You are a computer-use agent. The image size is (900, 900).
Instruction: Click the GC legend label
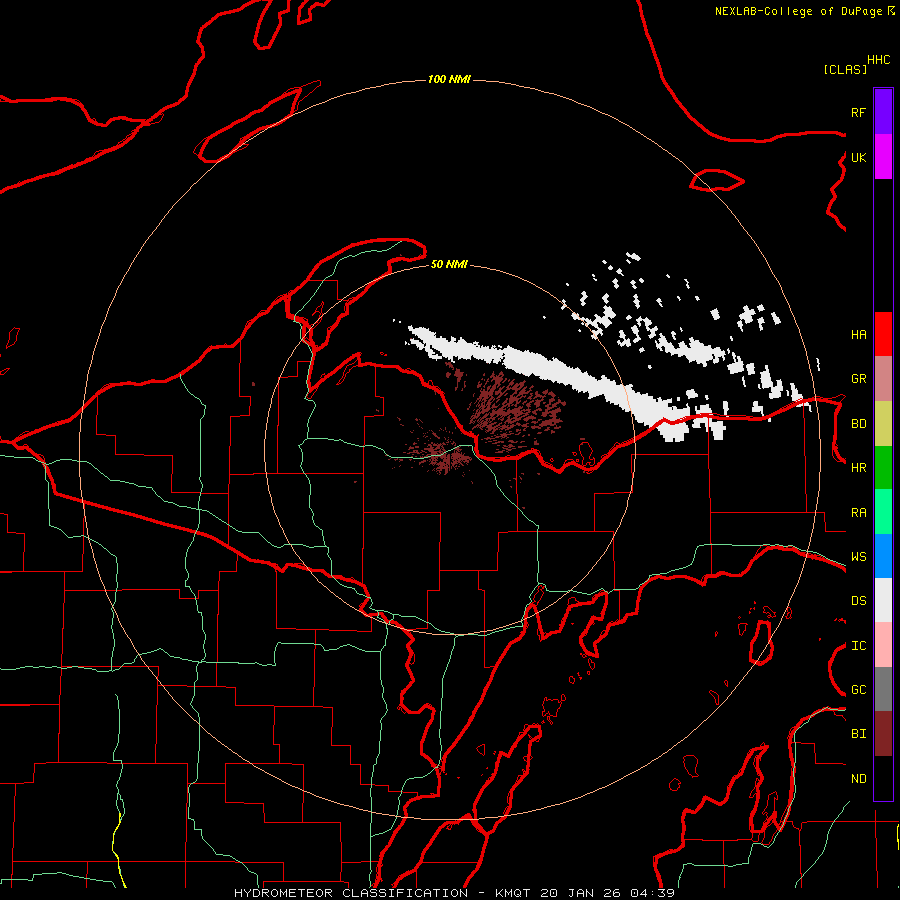click(x=858, y=690)
